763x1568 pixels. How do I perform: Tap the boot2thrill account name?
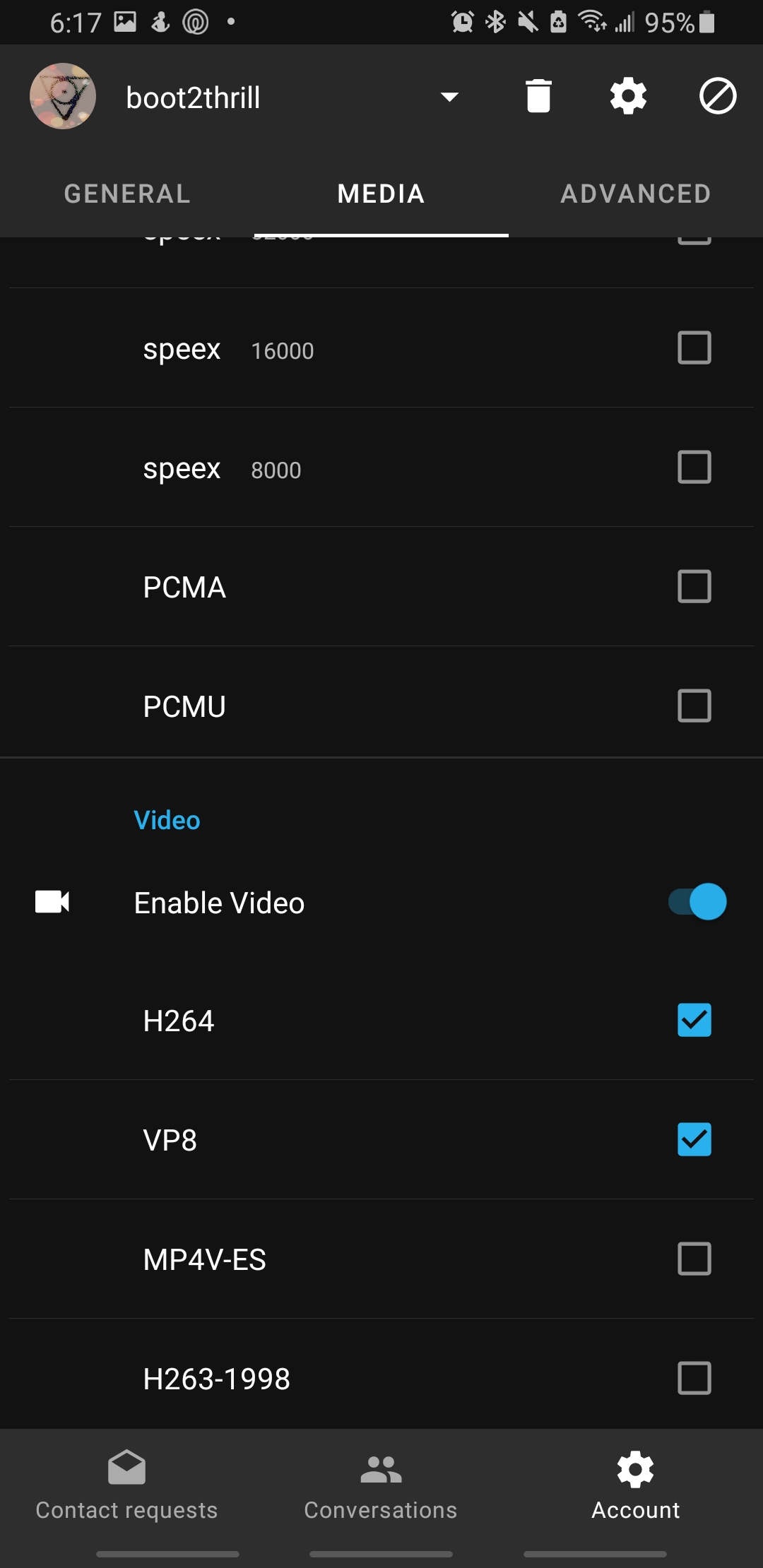point(193,97)
